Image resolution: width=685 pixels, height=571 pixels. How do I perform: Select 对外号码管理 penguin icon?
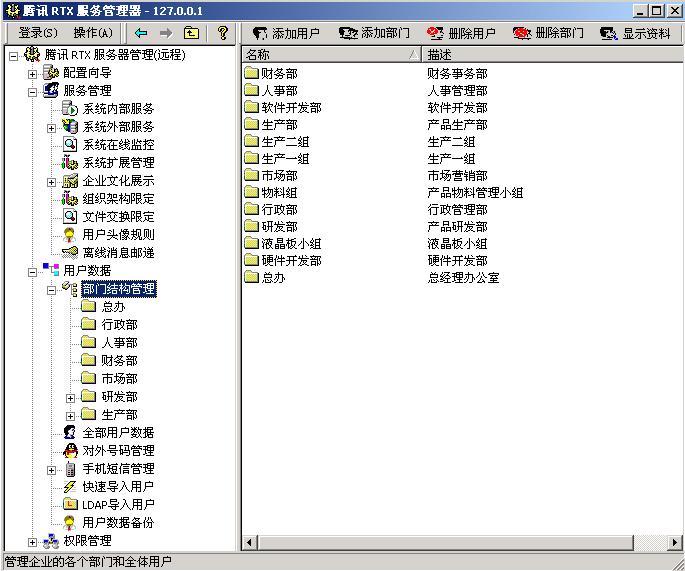tap(70, 450)
